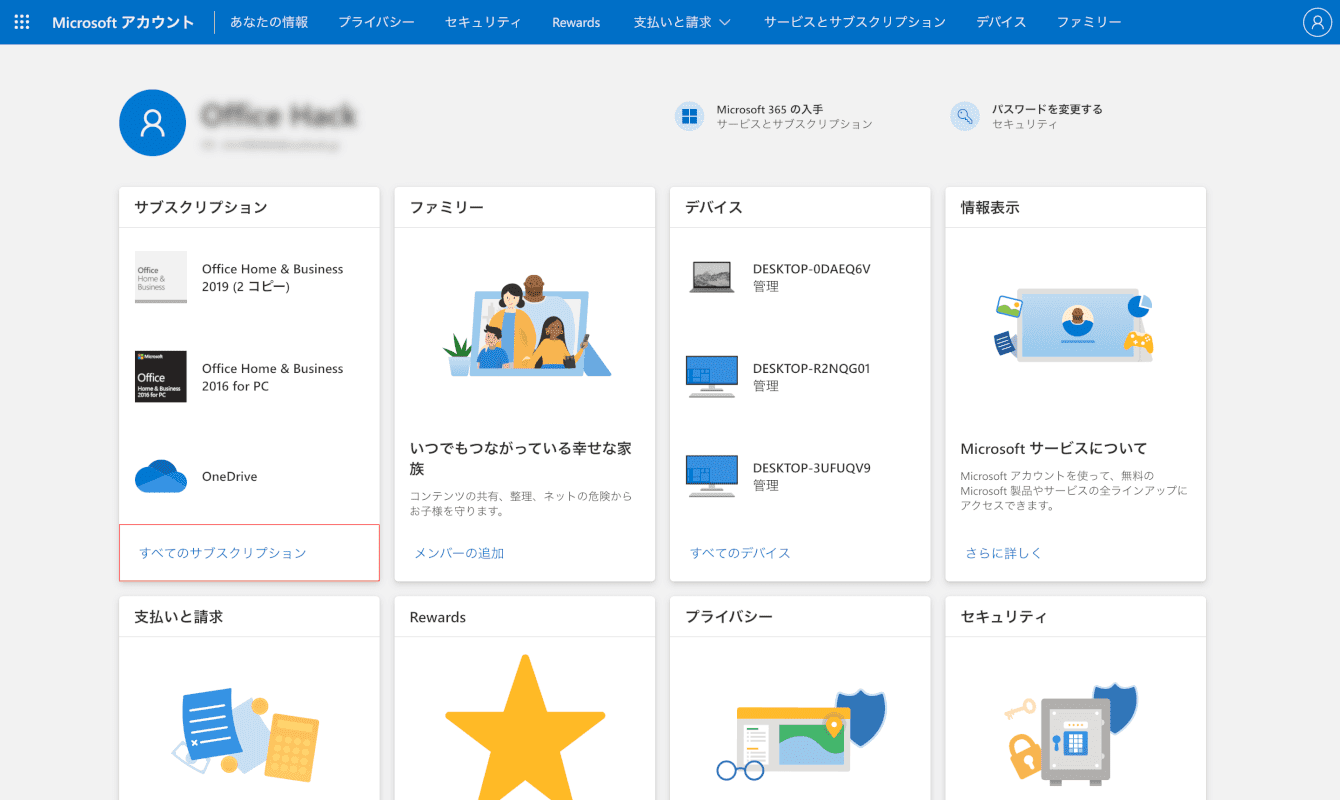Click the DESKTOP-0DAEQ6V laptop icon
This screenshot has width=1340, height=800.
point(712,277)
